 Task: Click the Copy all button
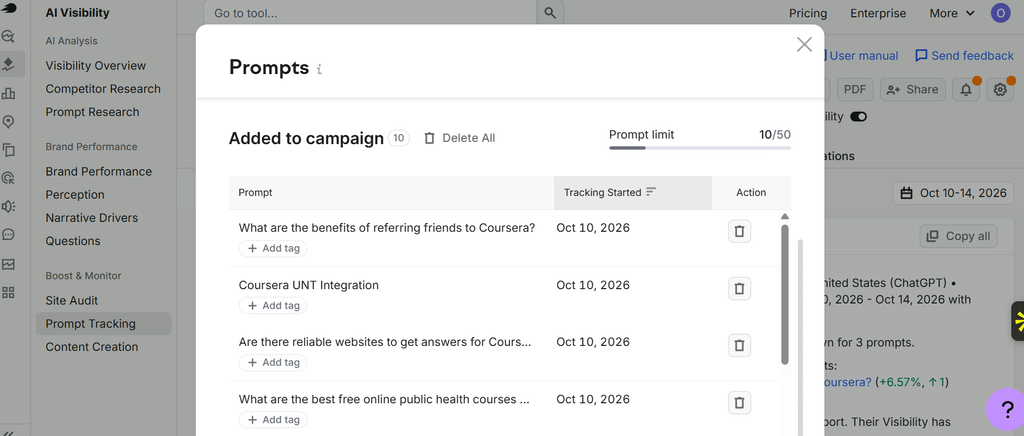pyautogui.click(x=958, y=236)
